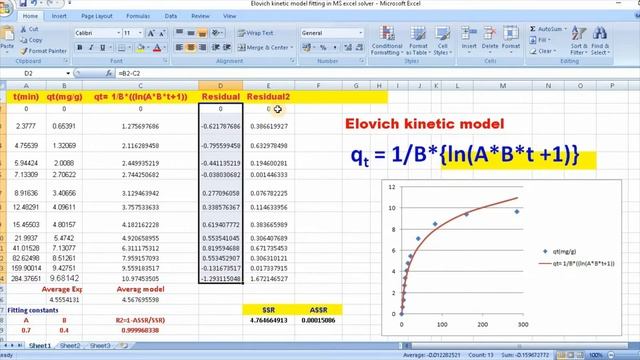
Task: Switch to the View tab
Action: pyautogui.click(x=230, y=16)
